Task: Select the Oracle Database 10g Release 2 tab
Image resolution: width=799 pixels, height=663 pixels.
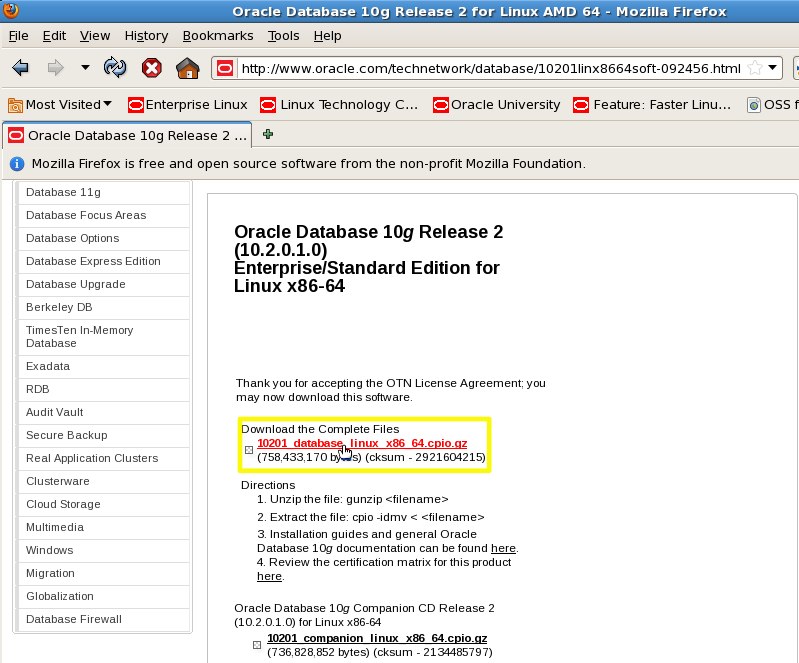Action: 127,136
